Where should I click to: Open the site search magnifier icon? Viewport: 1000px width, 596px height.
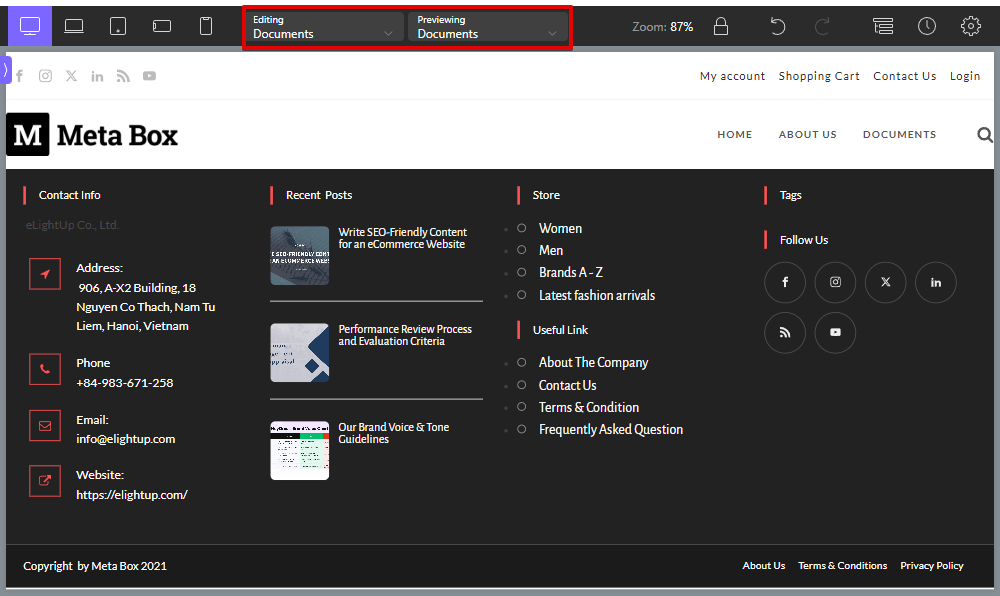985,134
